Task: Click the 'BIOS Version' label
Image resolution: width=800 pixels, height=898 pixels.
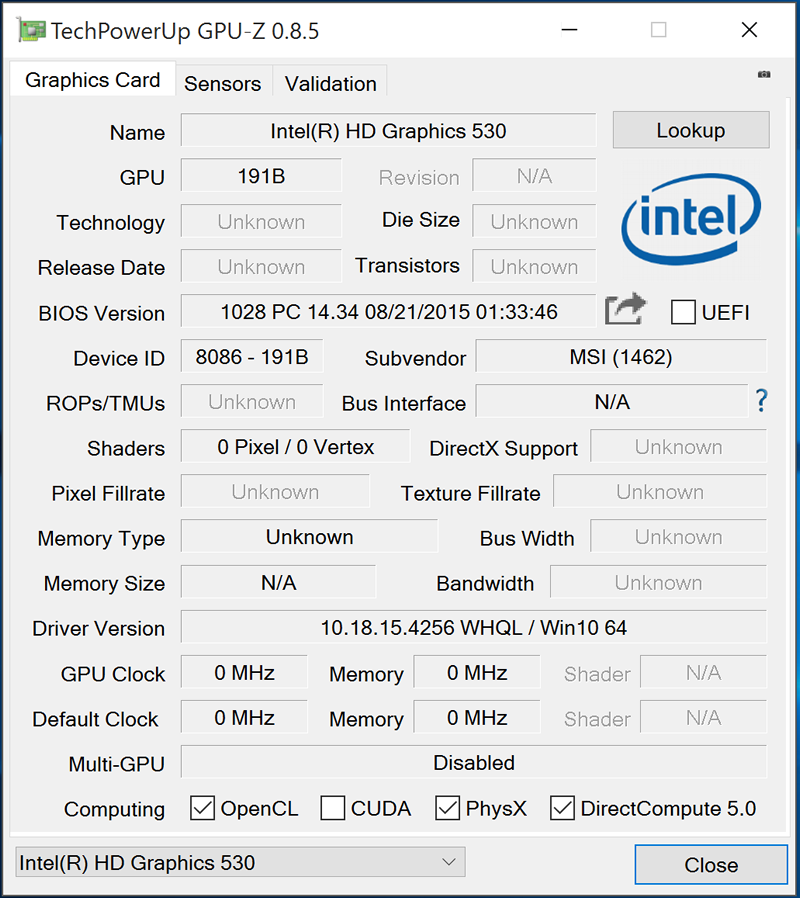Action: 101,313
